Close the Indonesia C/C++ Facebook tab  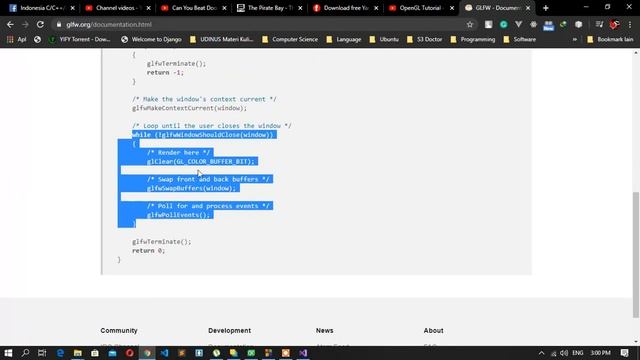73,8
